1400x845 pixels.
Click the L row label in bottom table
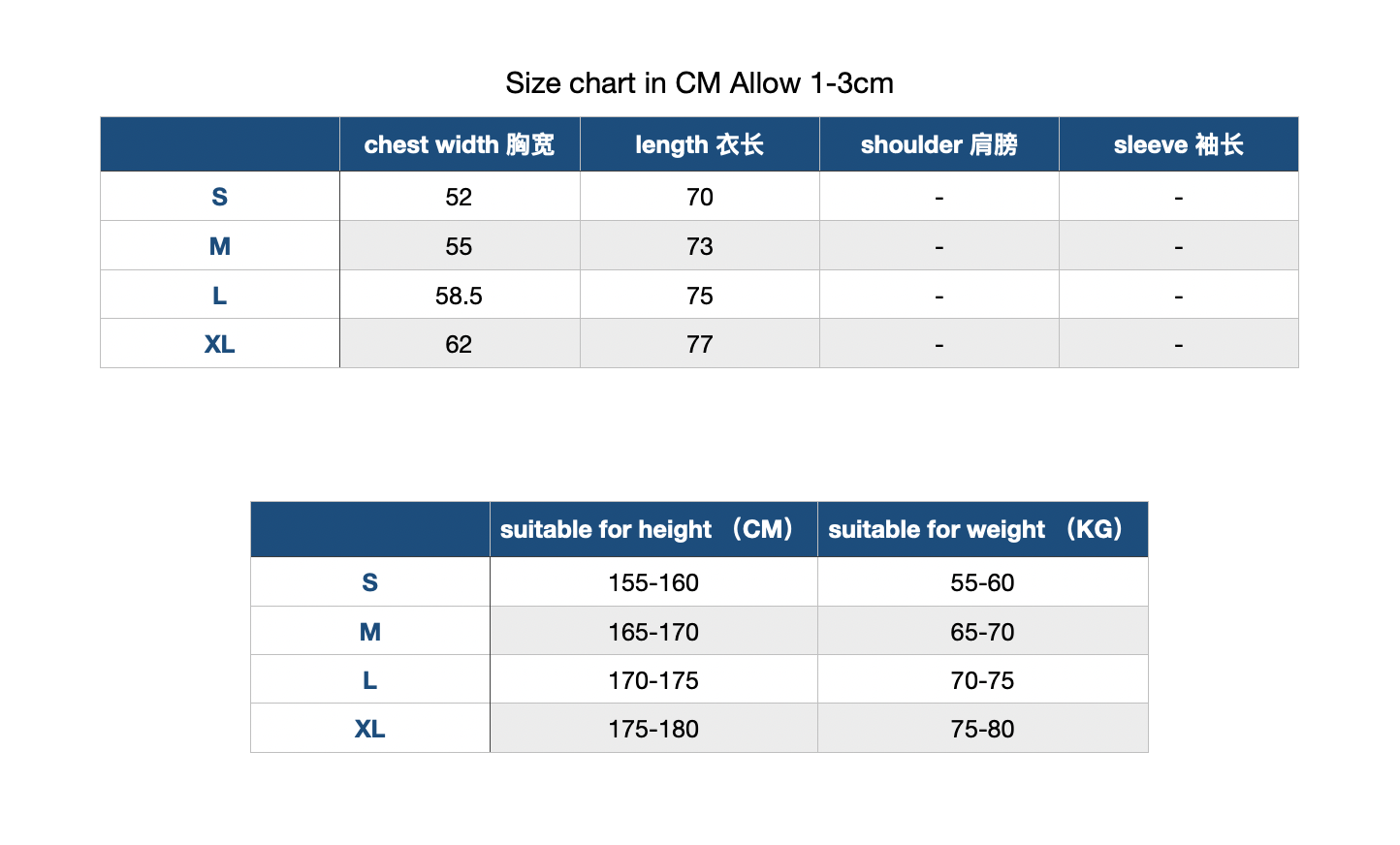(x=370, y=680)
